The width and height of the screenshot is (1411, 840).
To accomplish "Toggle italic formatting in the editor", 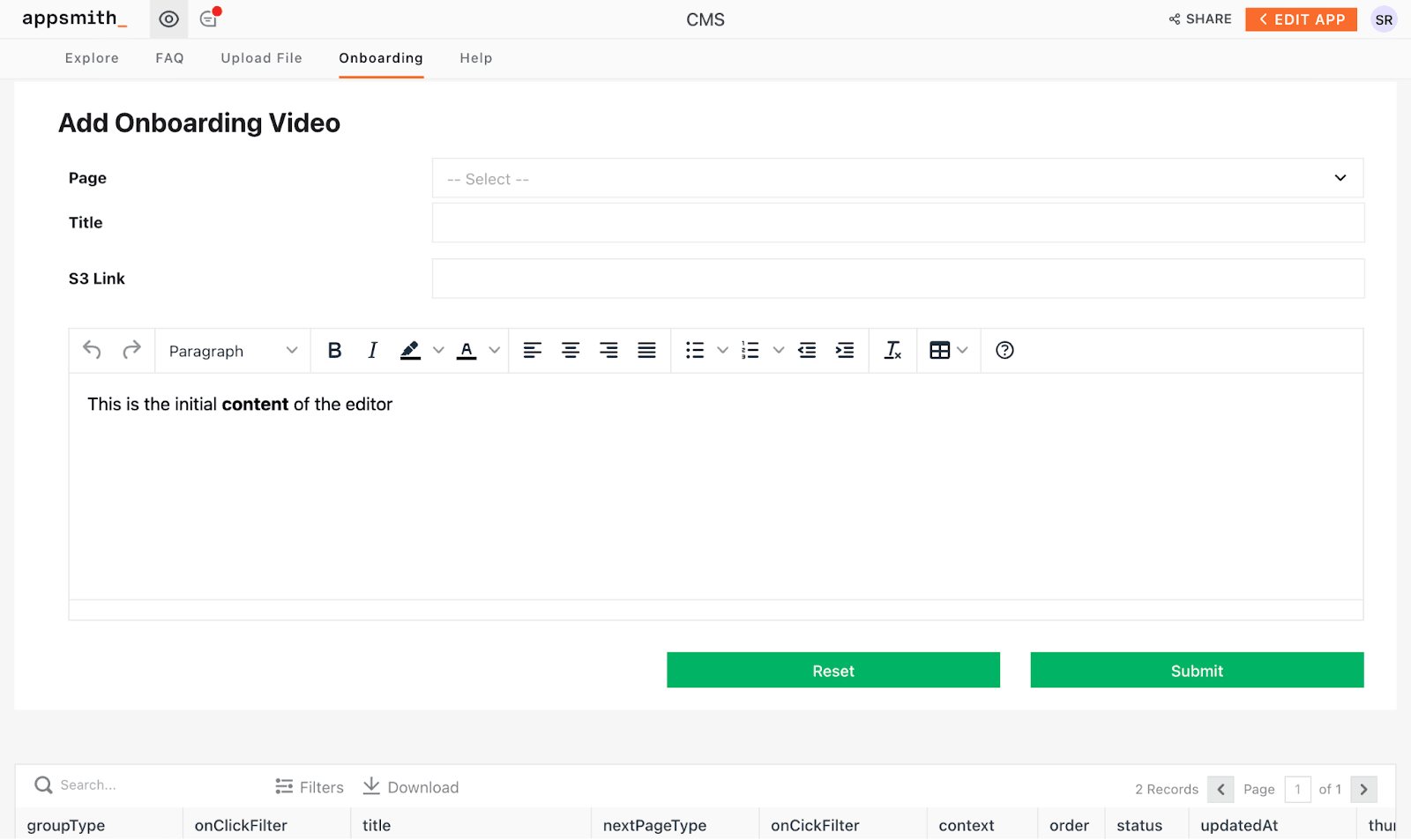I will [372, 351].
